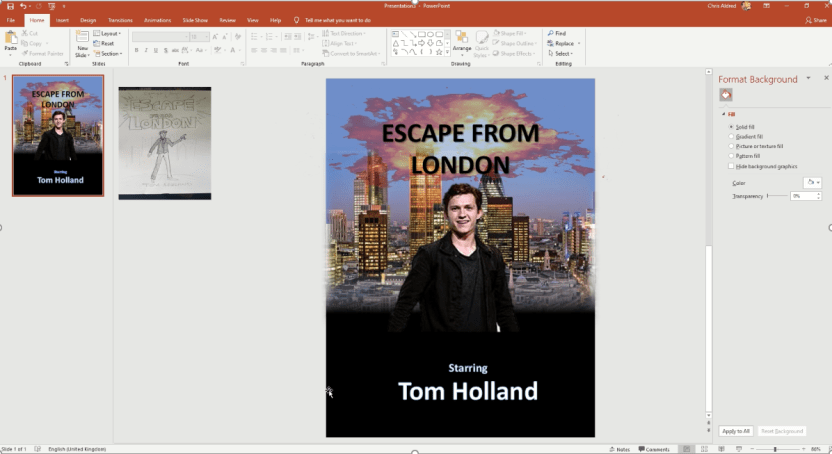The width and height of the screenshot is (832, 454).
Task: Select the Solid fill radio button
Action: pos(732,127)
